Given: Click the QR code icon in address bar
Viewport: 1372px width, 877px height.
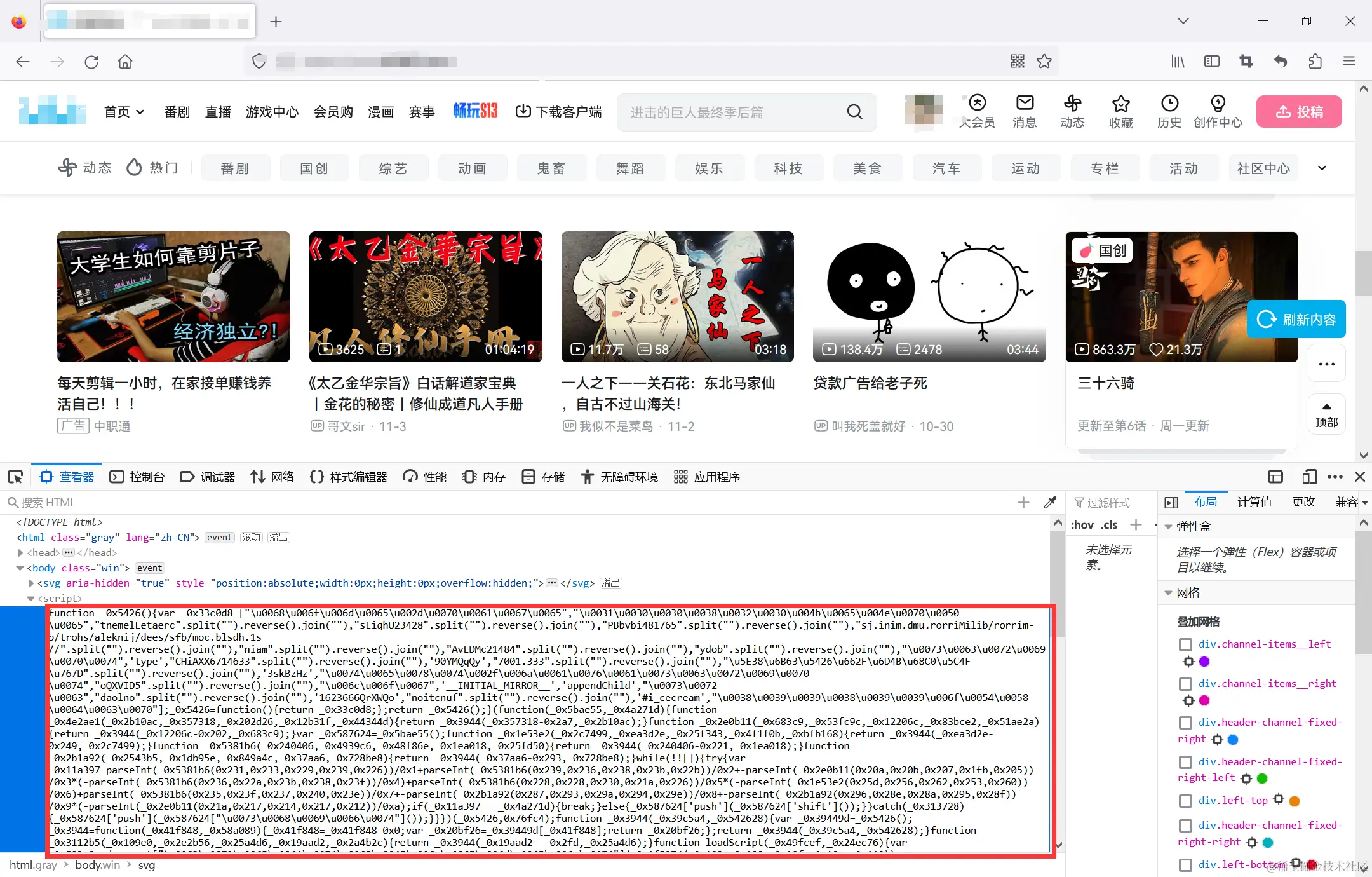Looking at the screenshot, I should [1018, 61].
